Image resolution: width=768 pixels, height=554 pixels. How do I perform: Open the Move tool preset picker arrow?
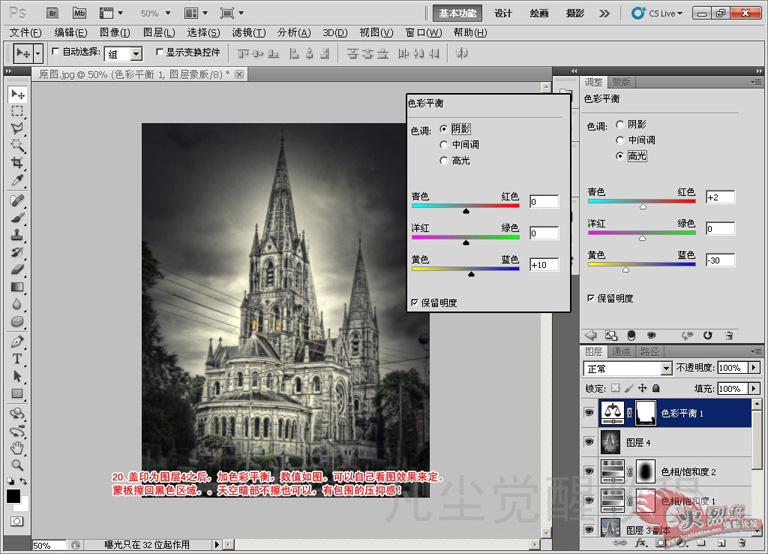click(x=38, y=53)
